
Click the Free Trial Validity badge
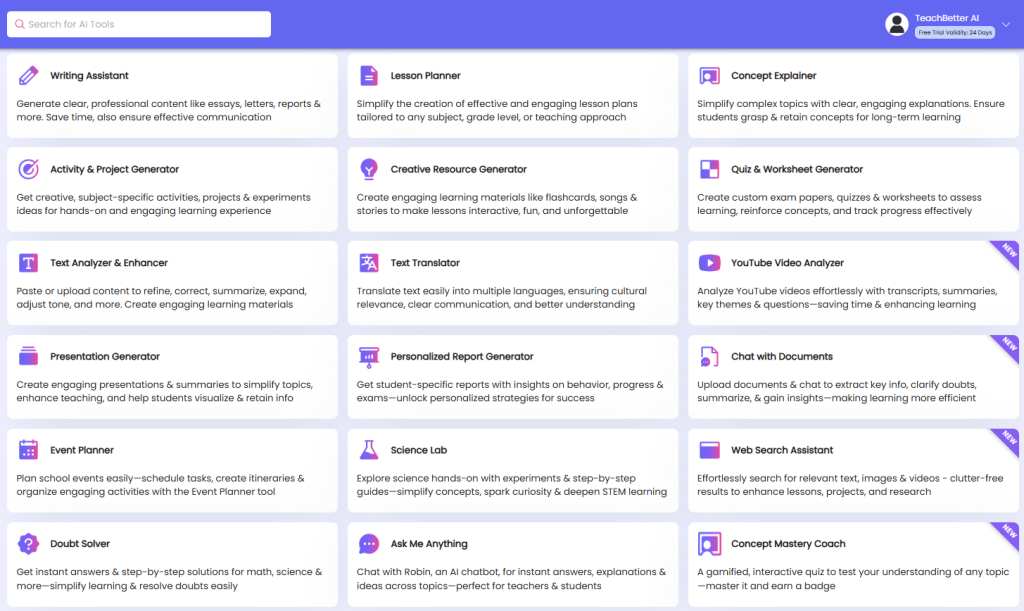coord(954,33)
